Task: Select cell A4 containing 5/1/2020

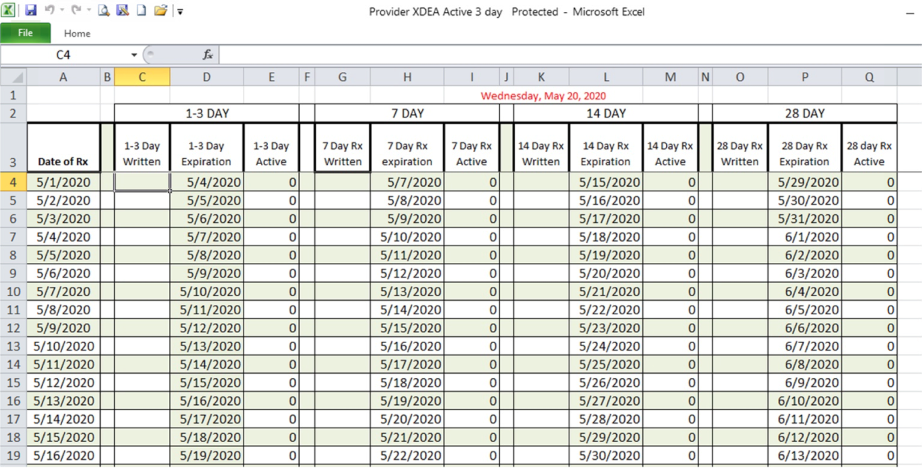Action: click(64, 183)
